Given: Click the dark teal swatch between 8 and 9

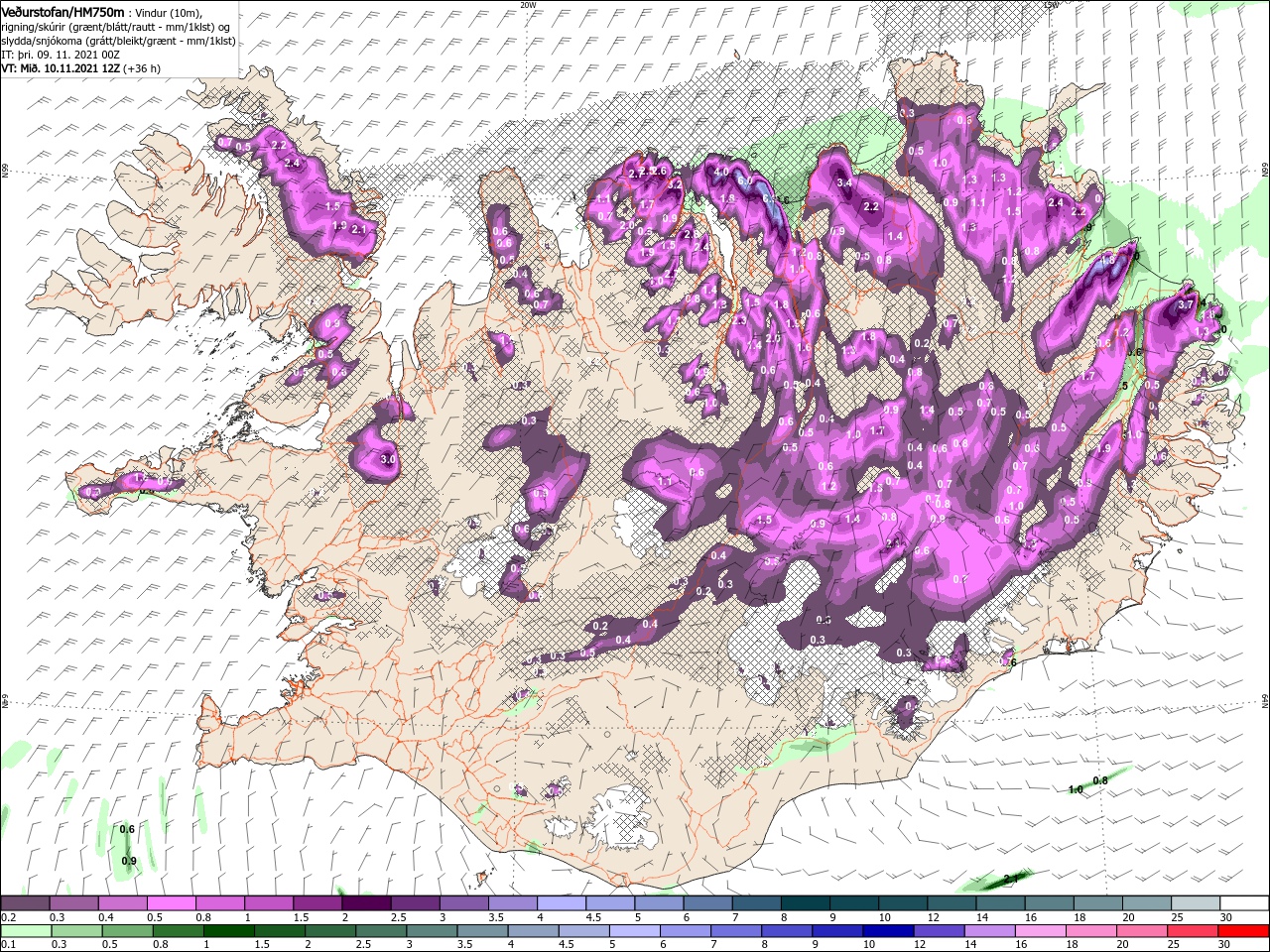Looking at the screenshot, I should tap(806, 903).
